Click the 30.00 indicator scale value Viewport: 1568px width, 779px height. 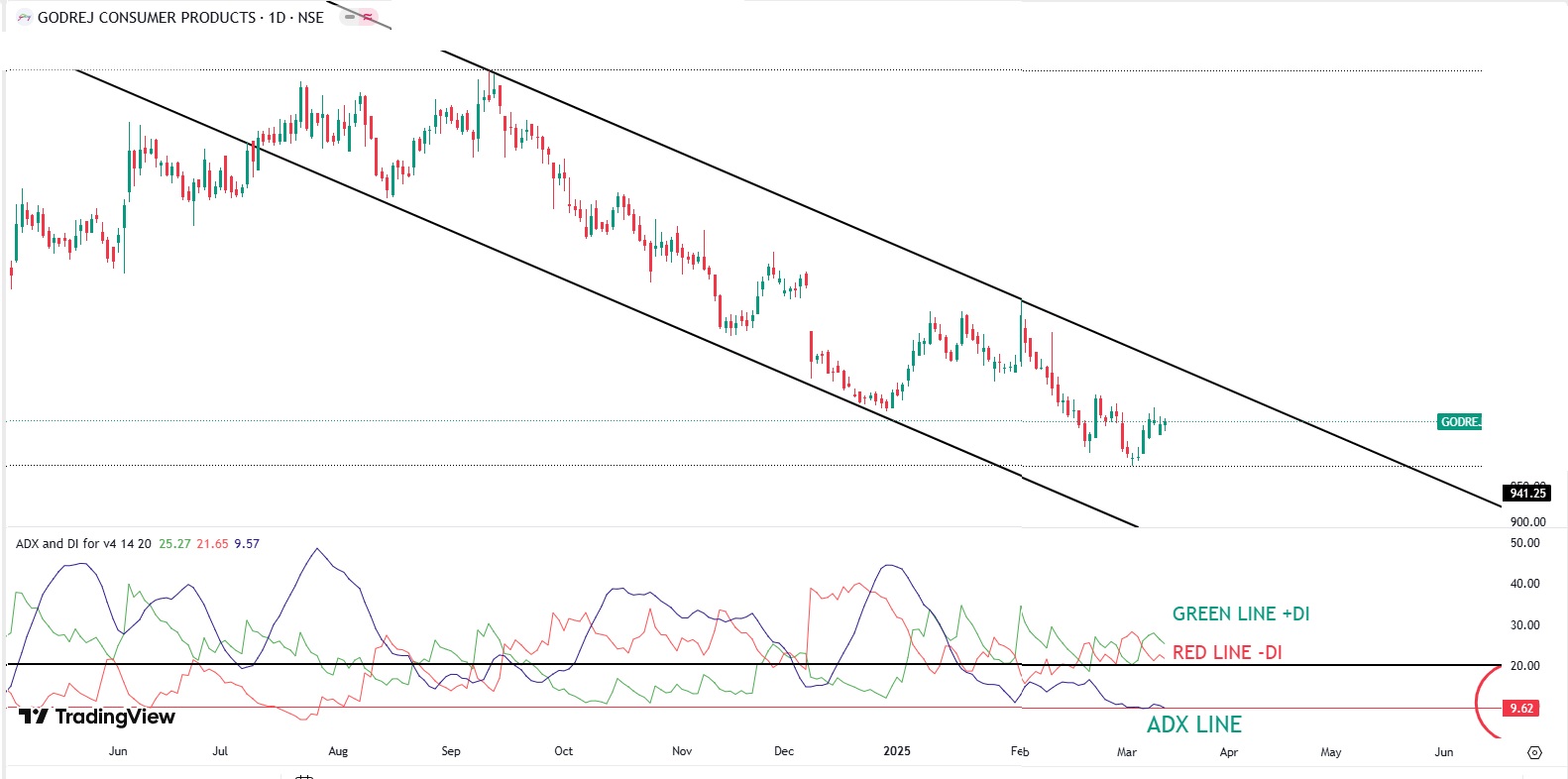click(x=1524, y=625)
